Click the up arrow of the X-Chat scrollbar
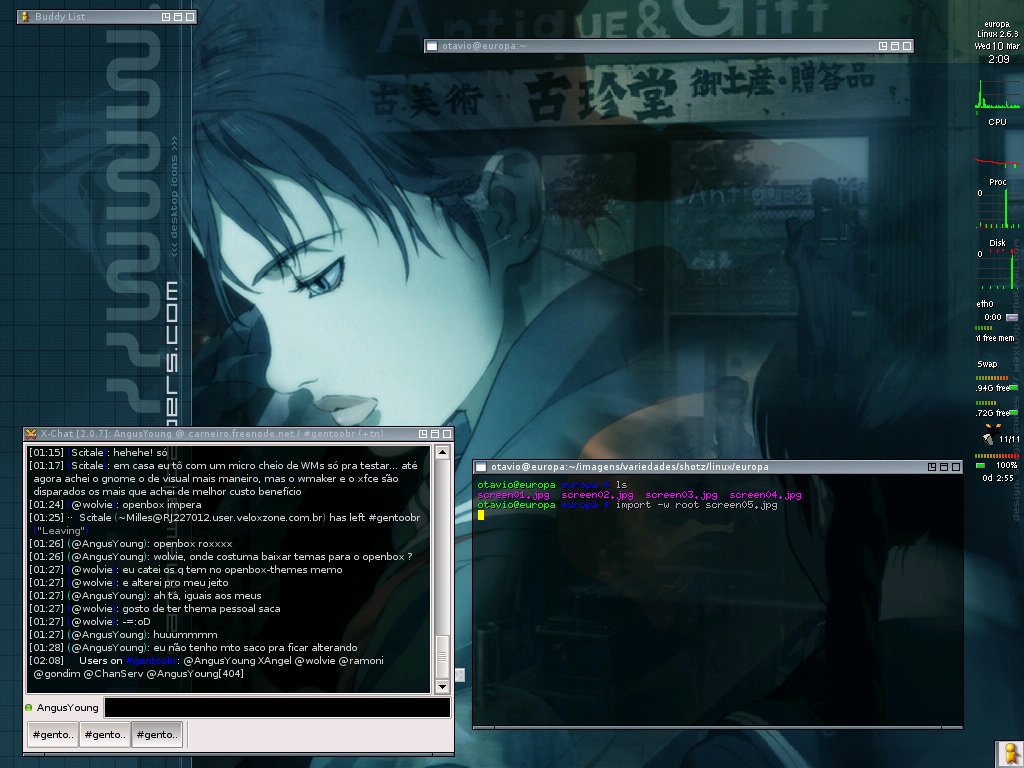The image size is (1024, 768). [442, 452]
